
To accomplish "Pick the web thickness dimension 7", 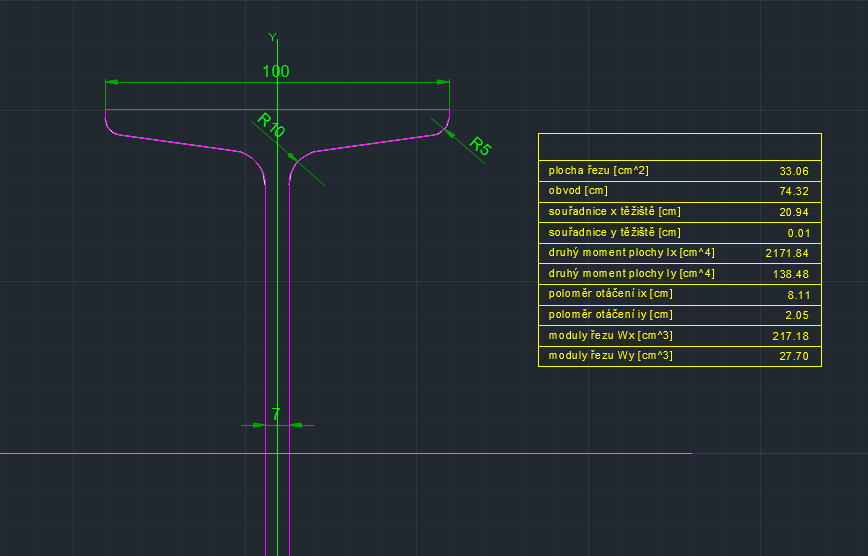I will pos(276,413).
